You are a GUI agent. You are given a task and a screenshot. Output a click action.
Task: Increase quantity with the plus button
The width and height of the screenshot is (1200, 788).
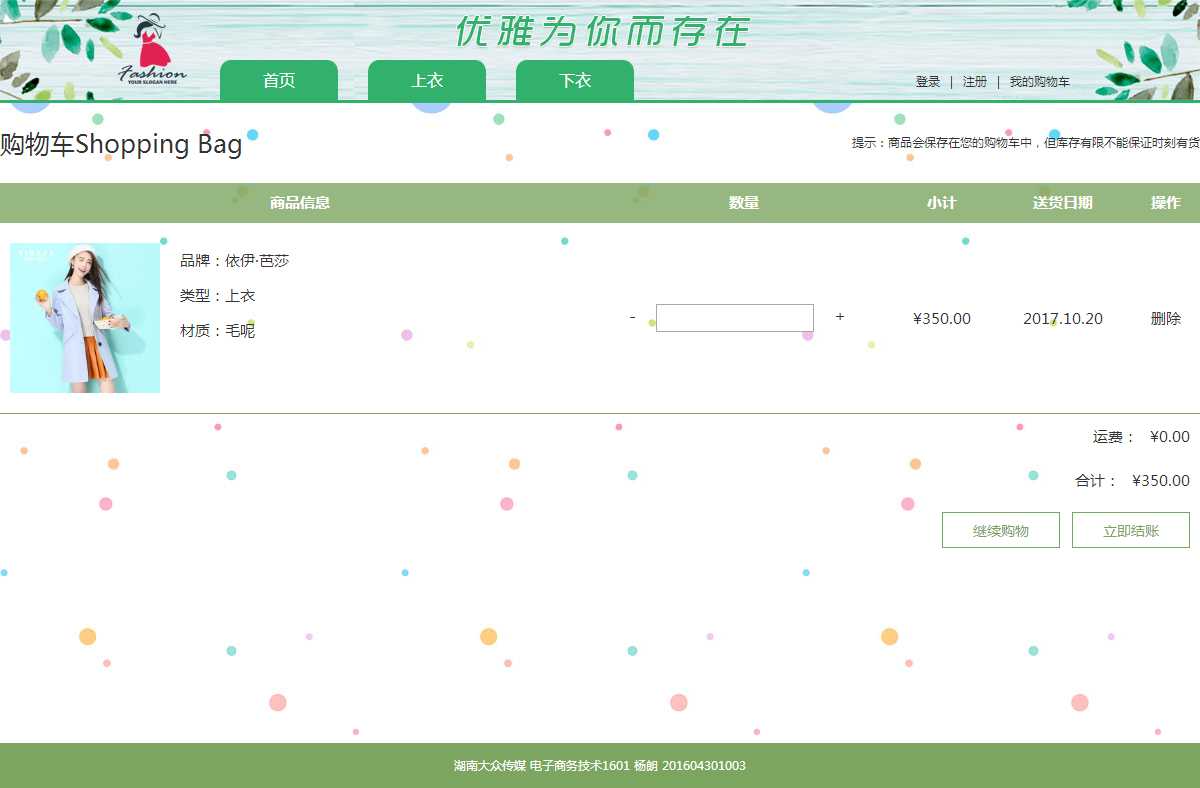point(840,317)
